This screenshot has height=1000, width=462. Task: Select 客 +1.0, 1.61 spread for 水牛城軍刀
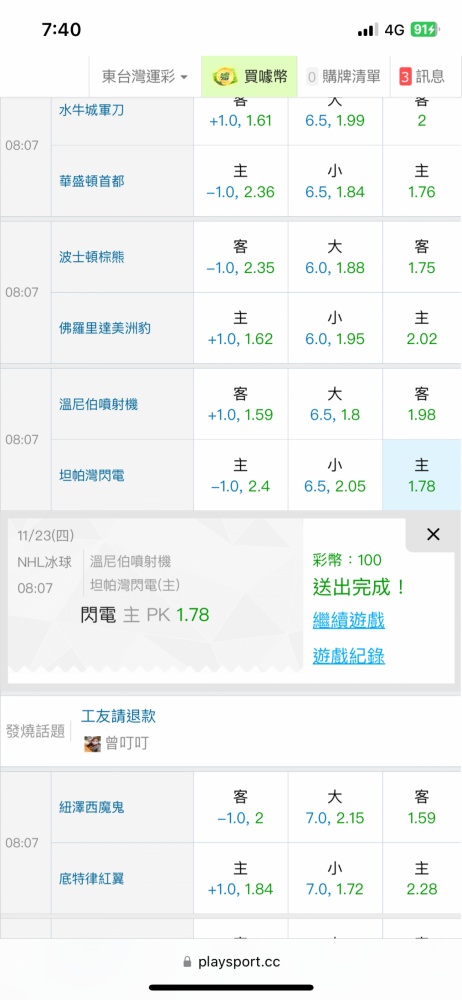(241, 121)
